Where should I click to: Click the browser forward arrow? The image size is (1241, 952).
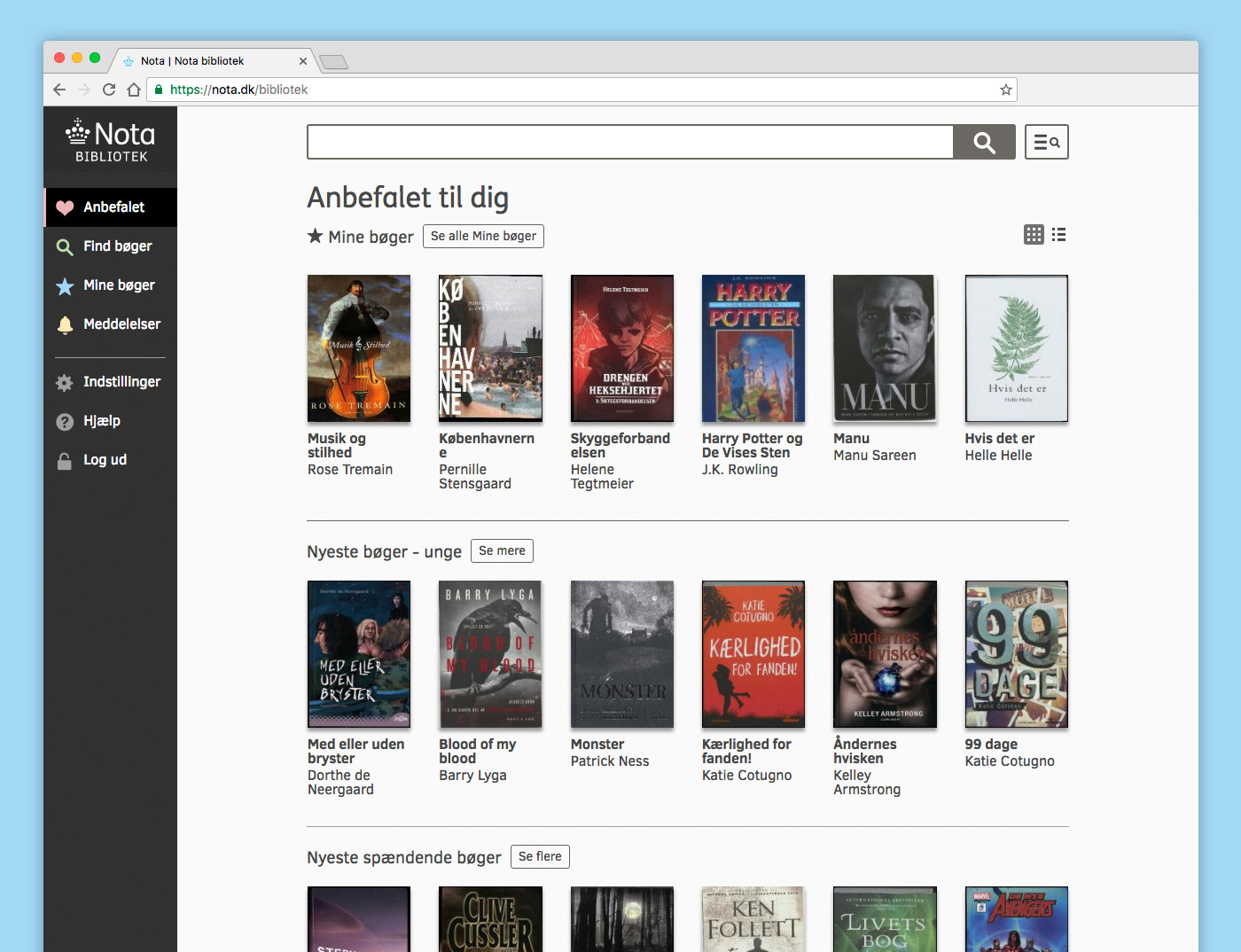(84, 90)
